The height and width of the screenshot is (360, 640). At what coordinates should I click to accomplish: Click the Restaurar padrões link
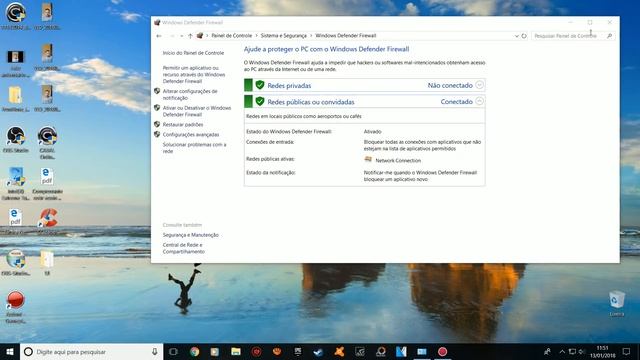pyautogui.click(x=183, y=124)
